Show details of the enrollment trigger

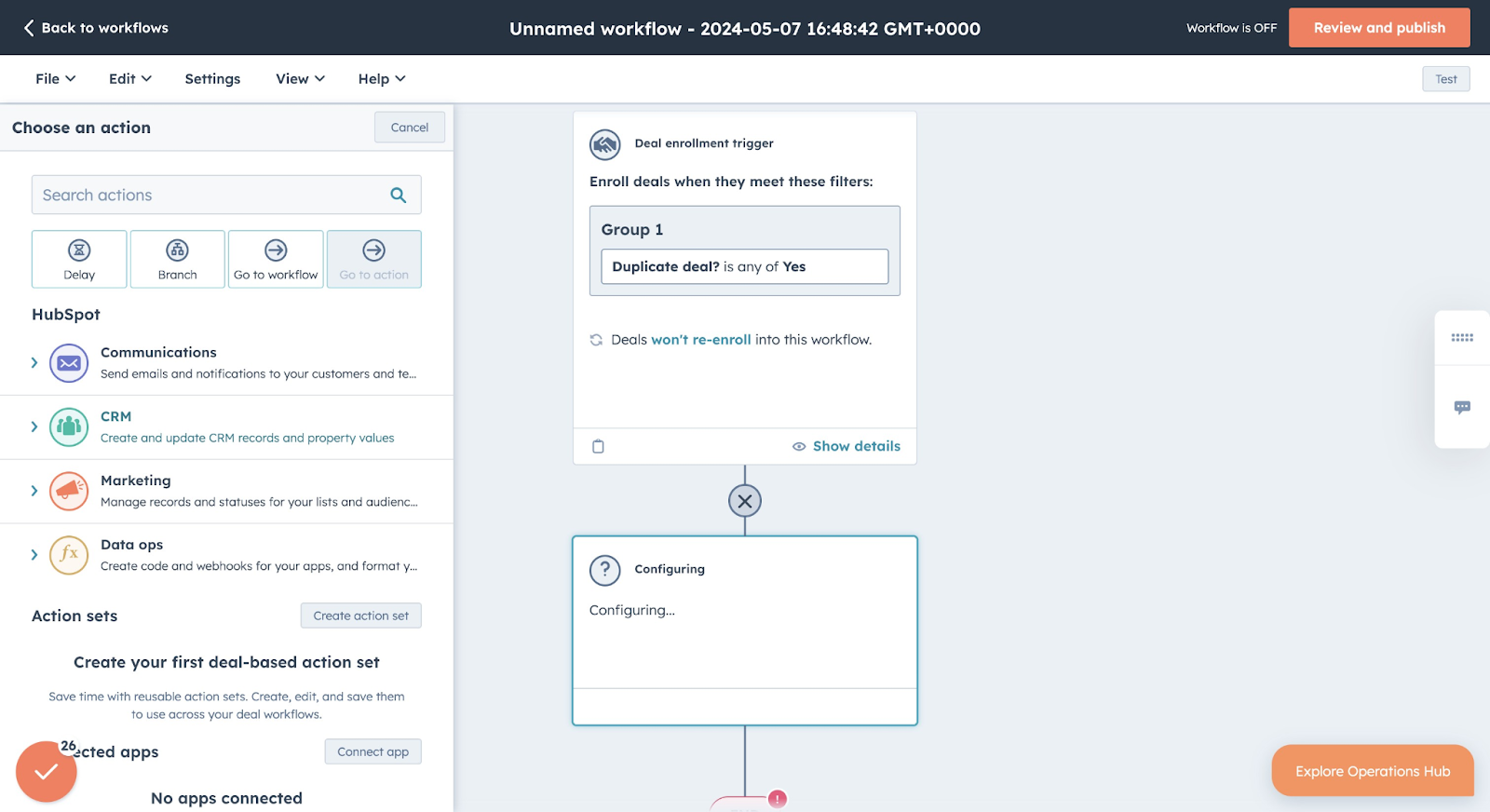[x=847, y=446]
